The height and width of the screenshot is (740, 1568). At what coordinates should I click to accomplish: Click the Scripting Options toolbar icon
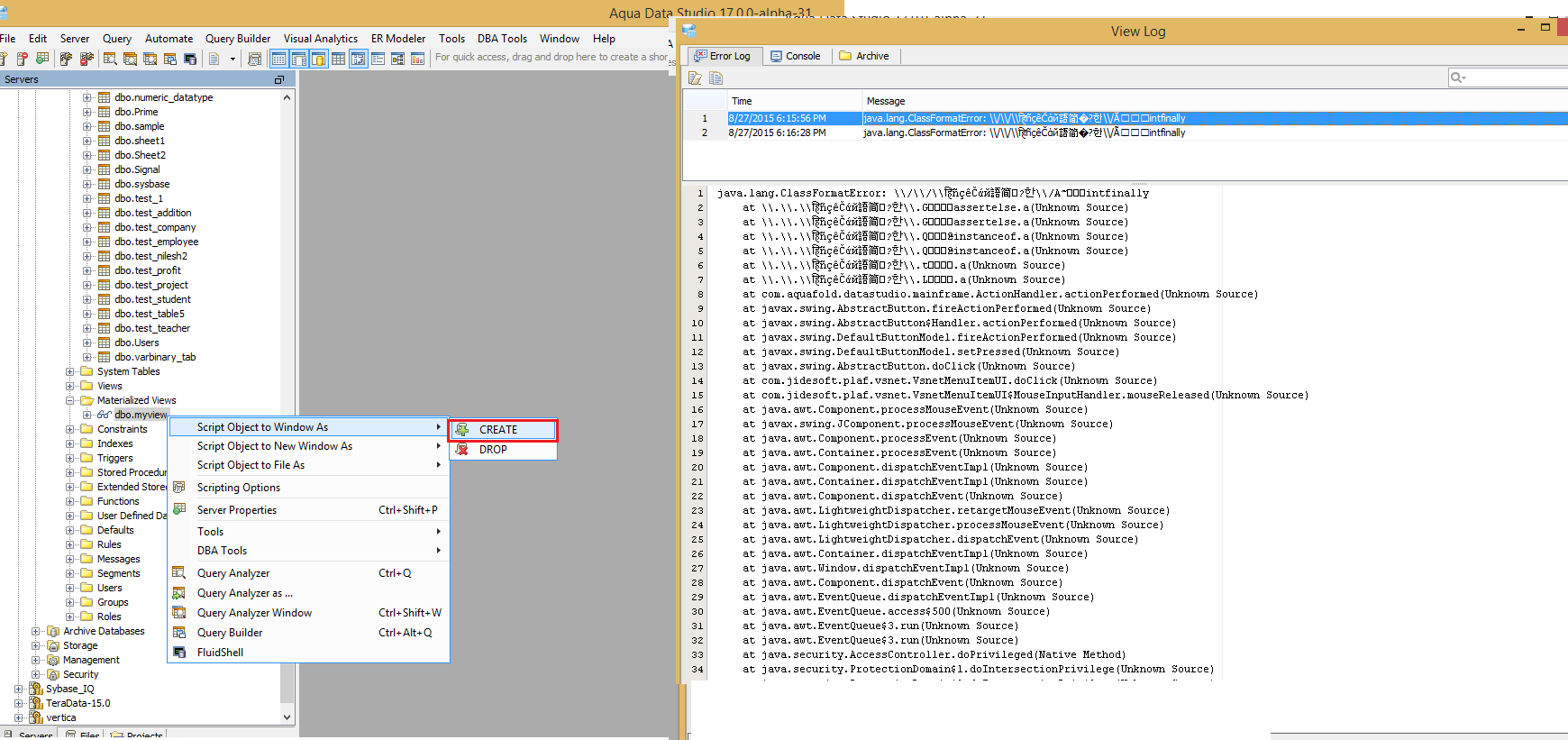click(255, 59)
